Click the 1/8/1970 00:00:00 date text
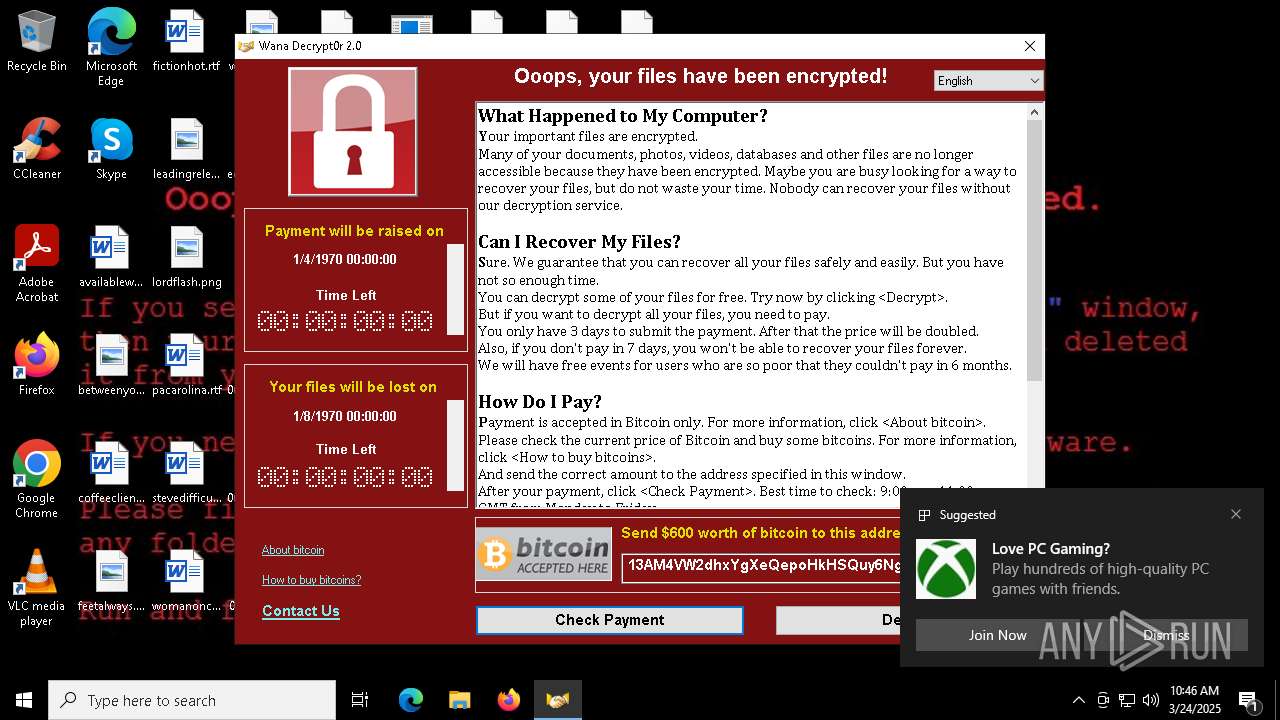The width and height of the screenshot is (1280, 720). coord(345,416)
